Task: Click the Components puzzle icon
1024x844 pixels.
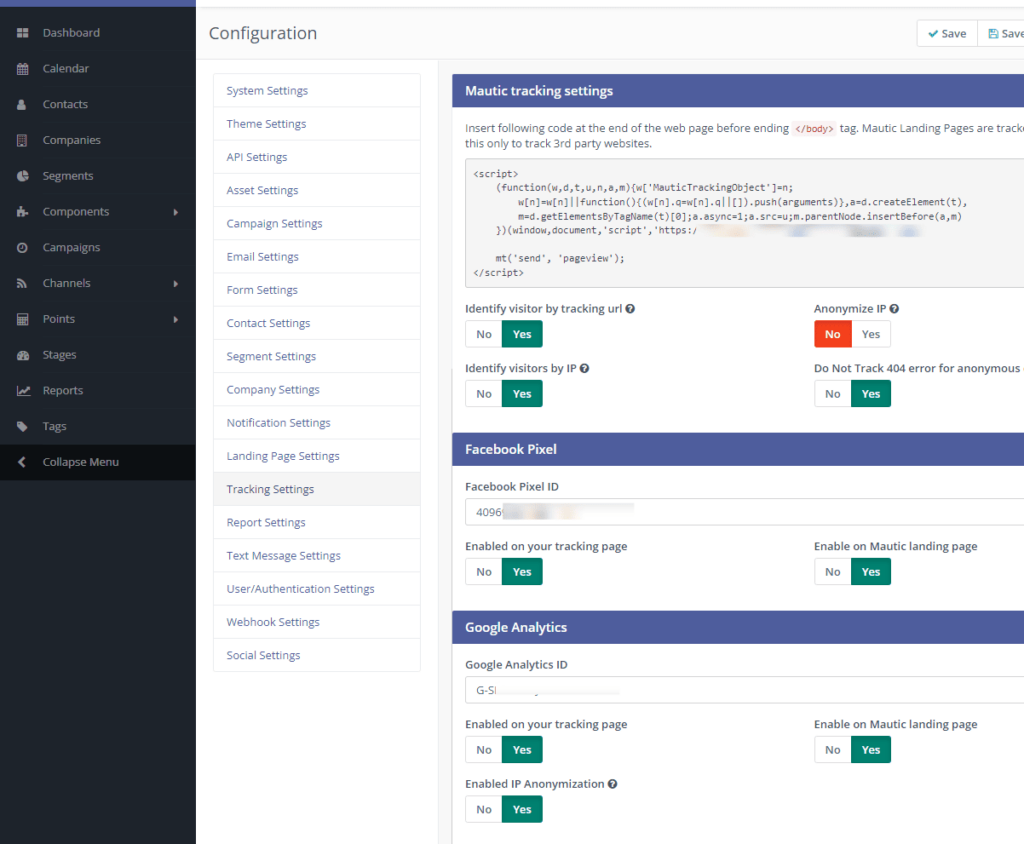Action: tap(22, 212)
